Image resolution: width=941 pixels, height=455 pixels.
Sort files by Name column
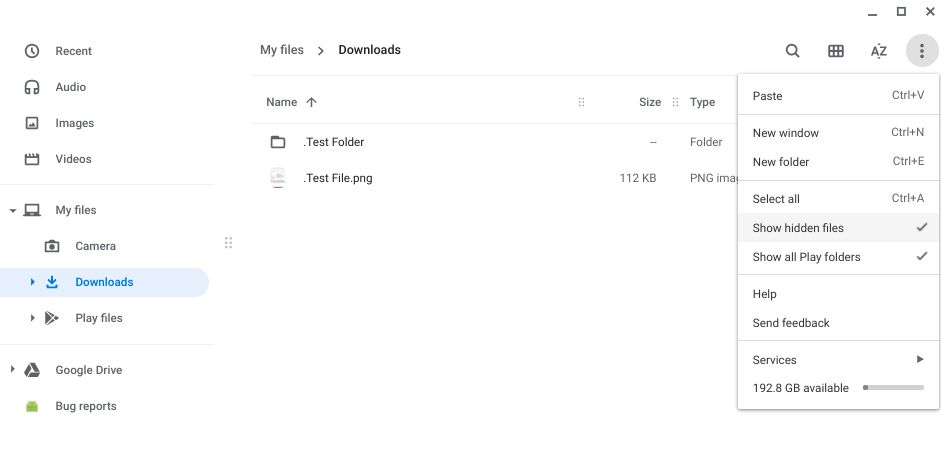(282, 102)
